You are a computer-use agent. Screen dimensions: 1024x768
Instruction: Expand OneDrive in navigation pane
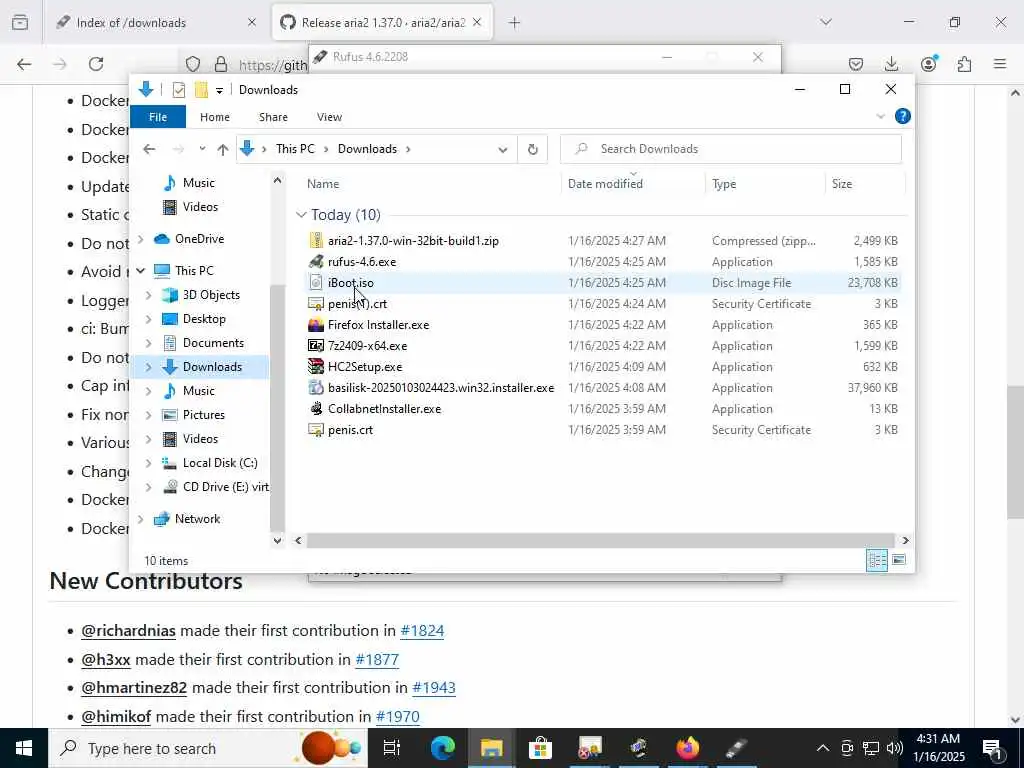(x=140, y=239)
